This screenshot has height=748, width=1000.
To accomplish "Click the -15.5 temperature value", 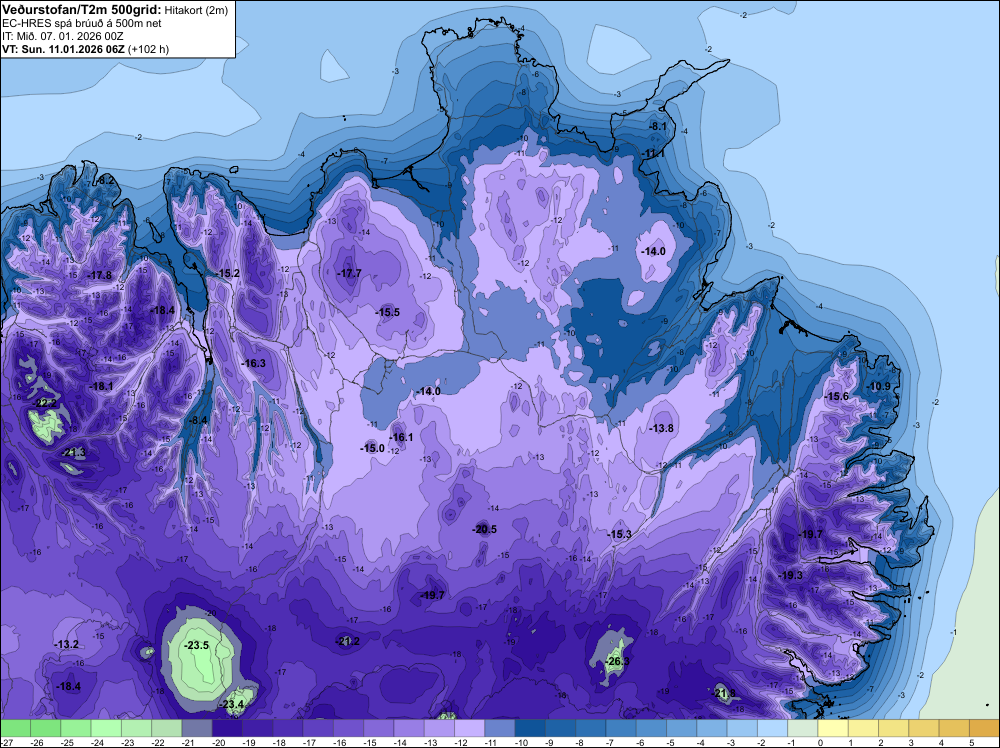I will (x=388, y=312).
